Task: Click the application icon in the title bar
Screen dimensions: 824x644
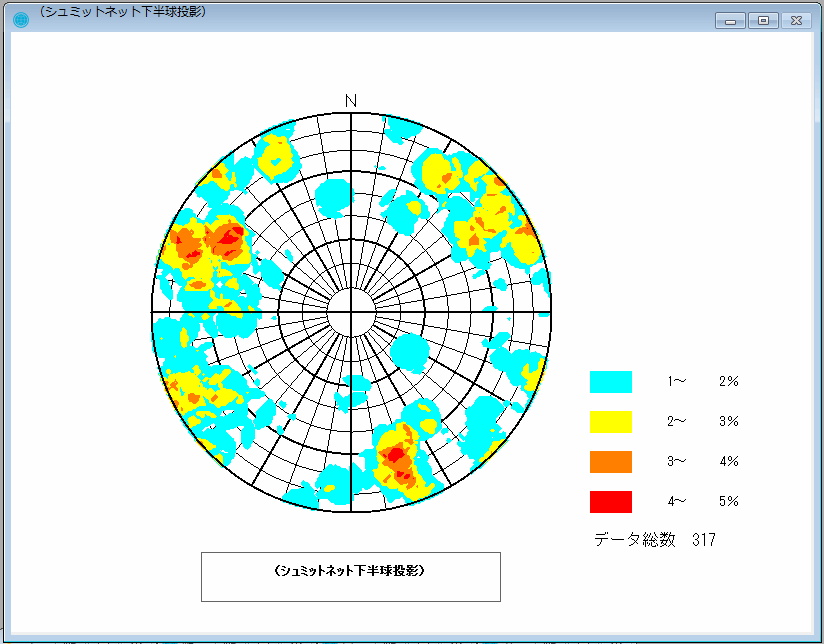Action: click(22, 17)
